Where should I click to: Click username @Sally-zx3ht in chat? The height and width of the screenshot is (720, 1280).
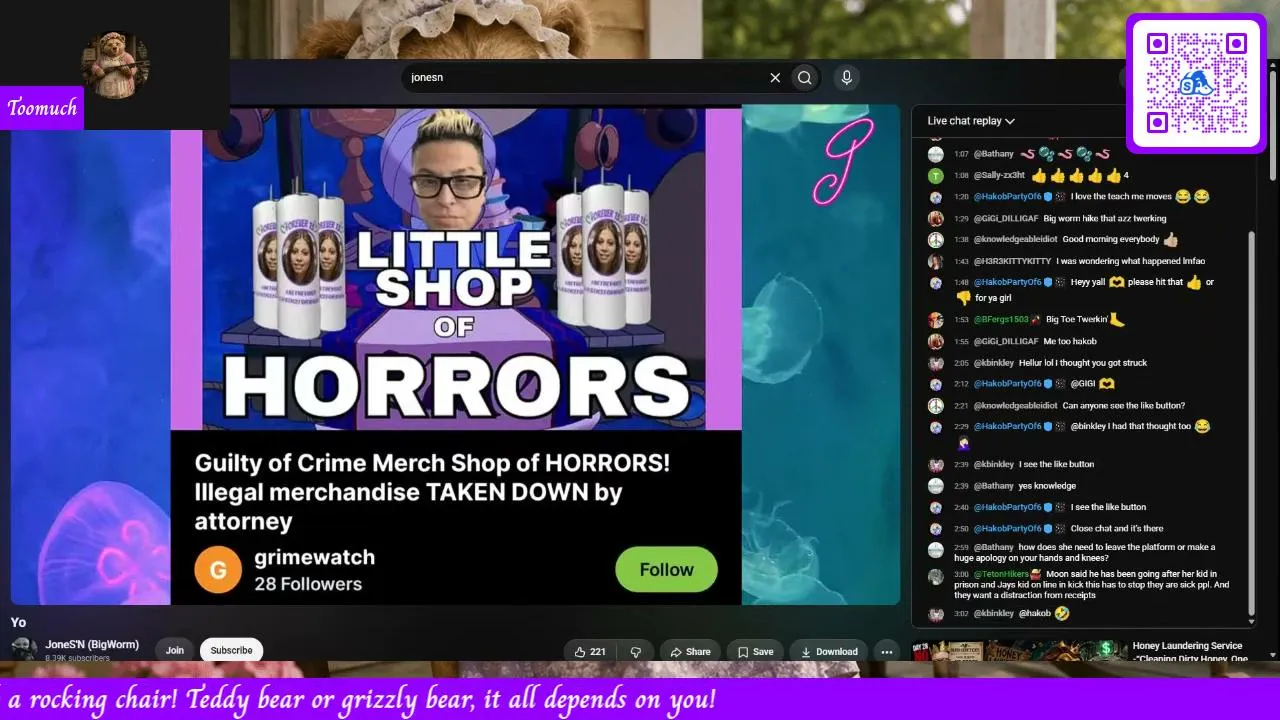point(999,176)
